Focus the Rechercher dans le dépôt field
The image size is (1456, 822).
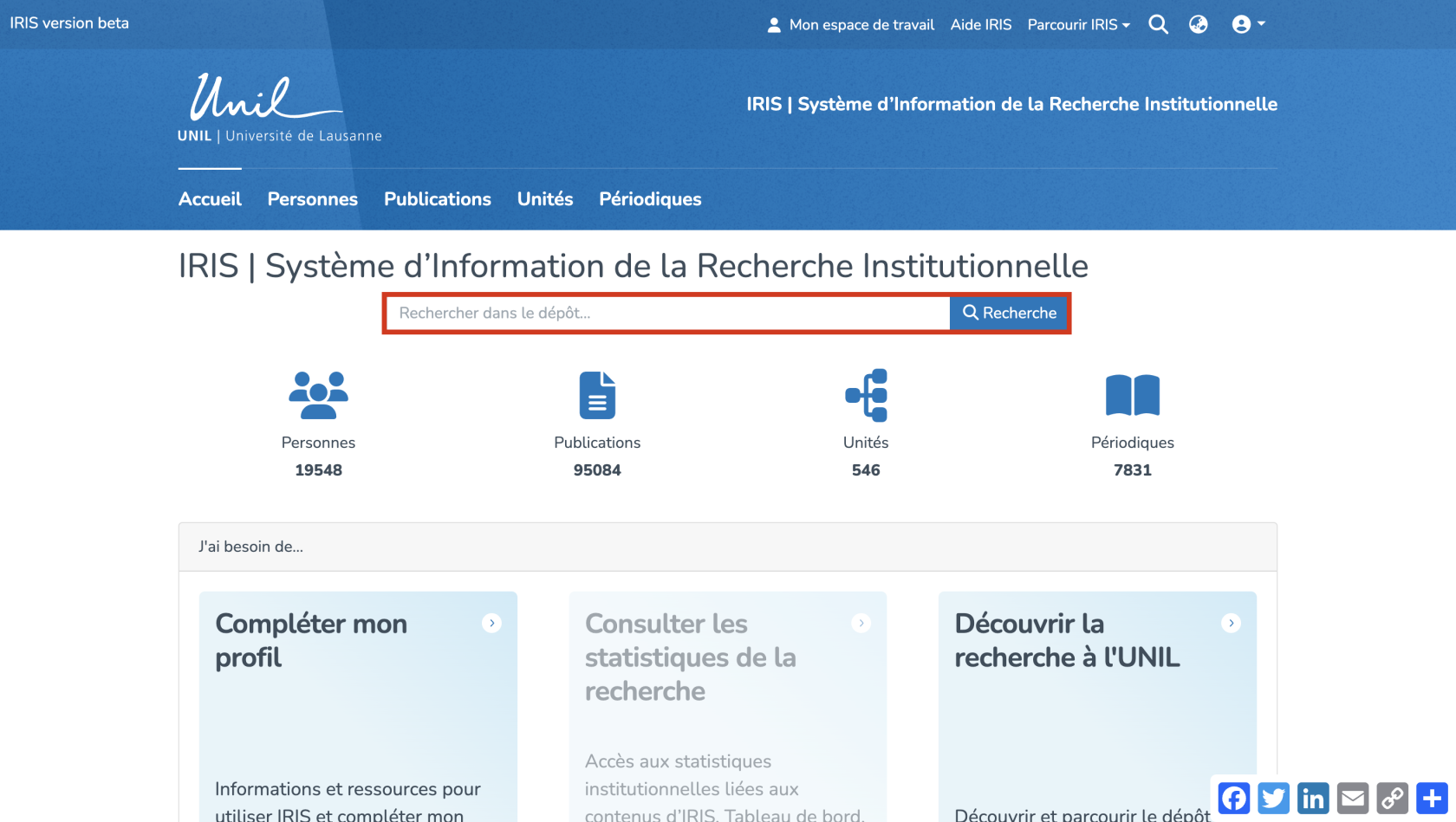click(667, 313)
